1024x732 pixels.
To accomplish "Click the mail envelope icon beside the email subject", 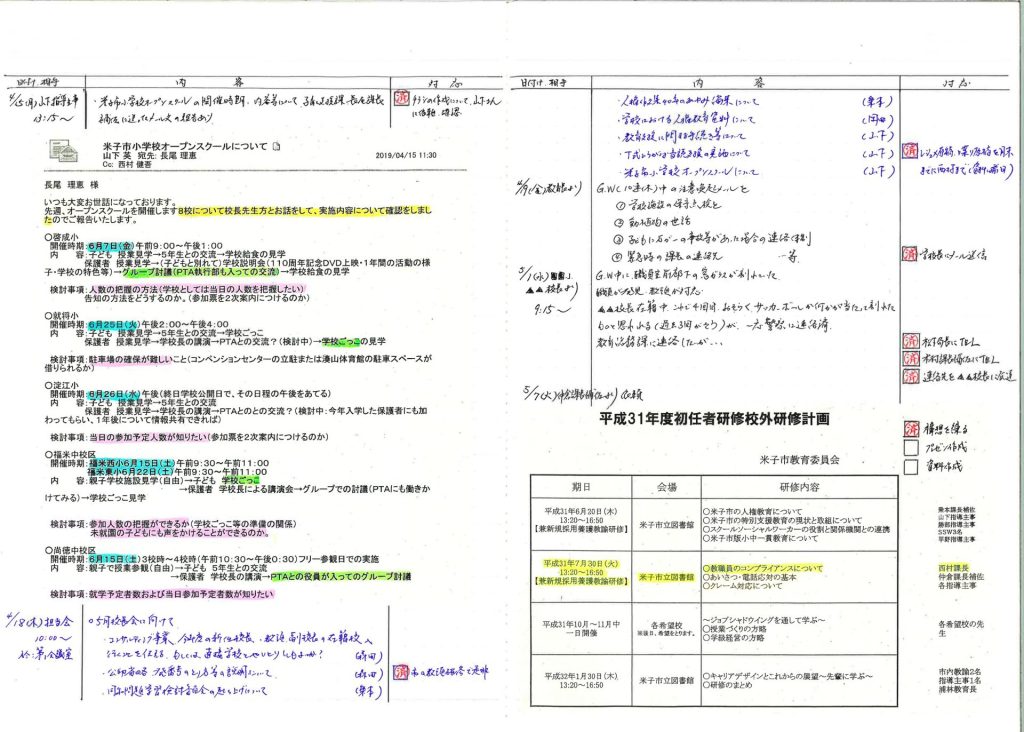I will [x=65, y=151].
